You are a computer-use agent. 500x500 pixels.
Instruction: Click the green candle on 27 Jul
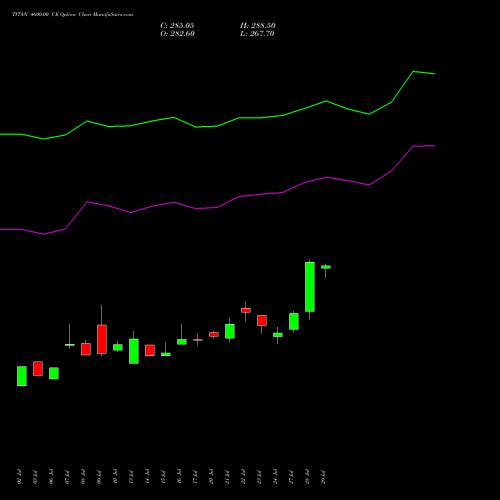pos(294,321)
